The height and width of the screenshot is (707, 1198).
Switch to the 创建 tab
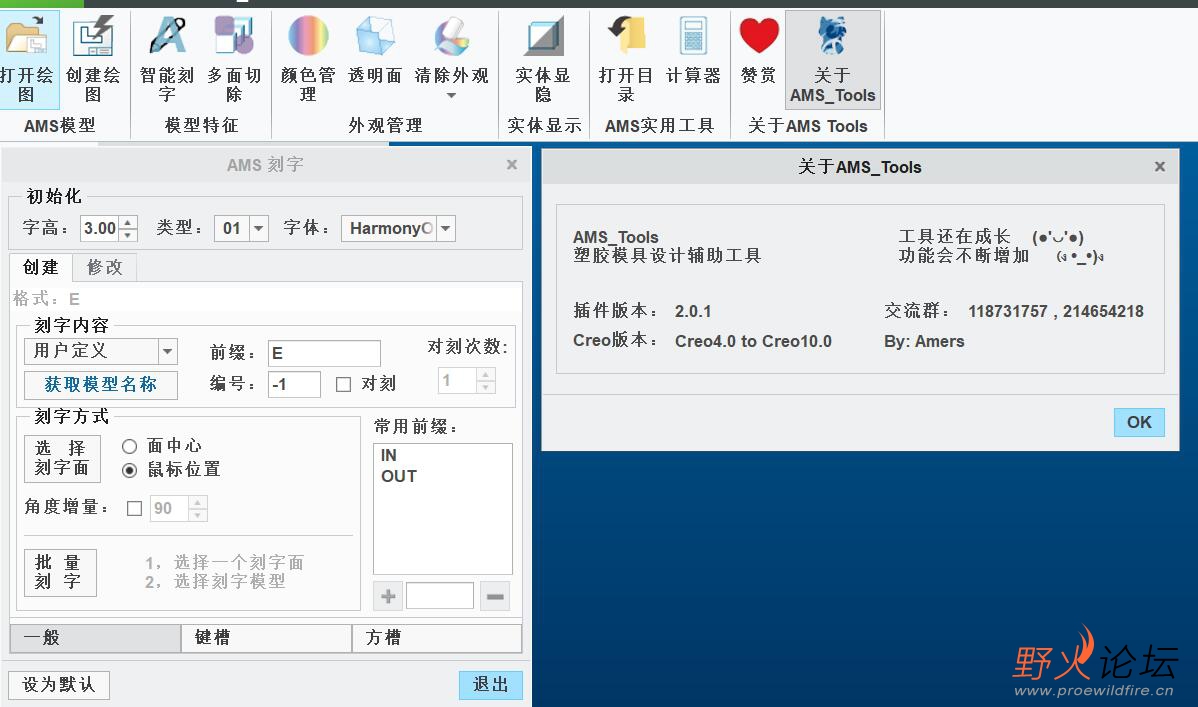pyautogui.click(x=40, y=267)
